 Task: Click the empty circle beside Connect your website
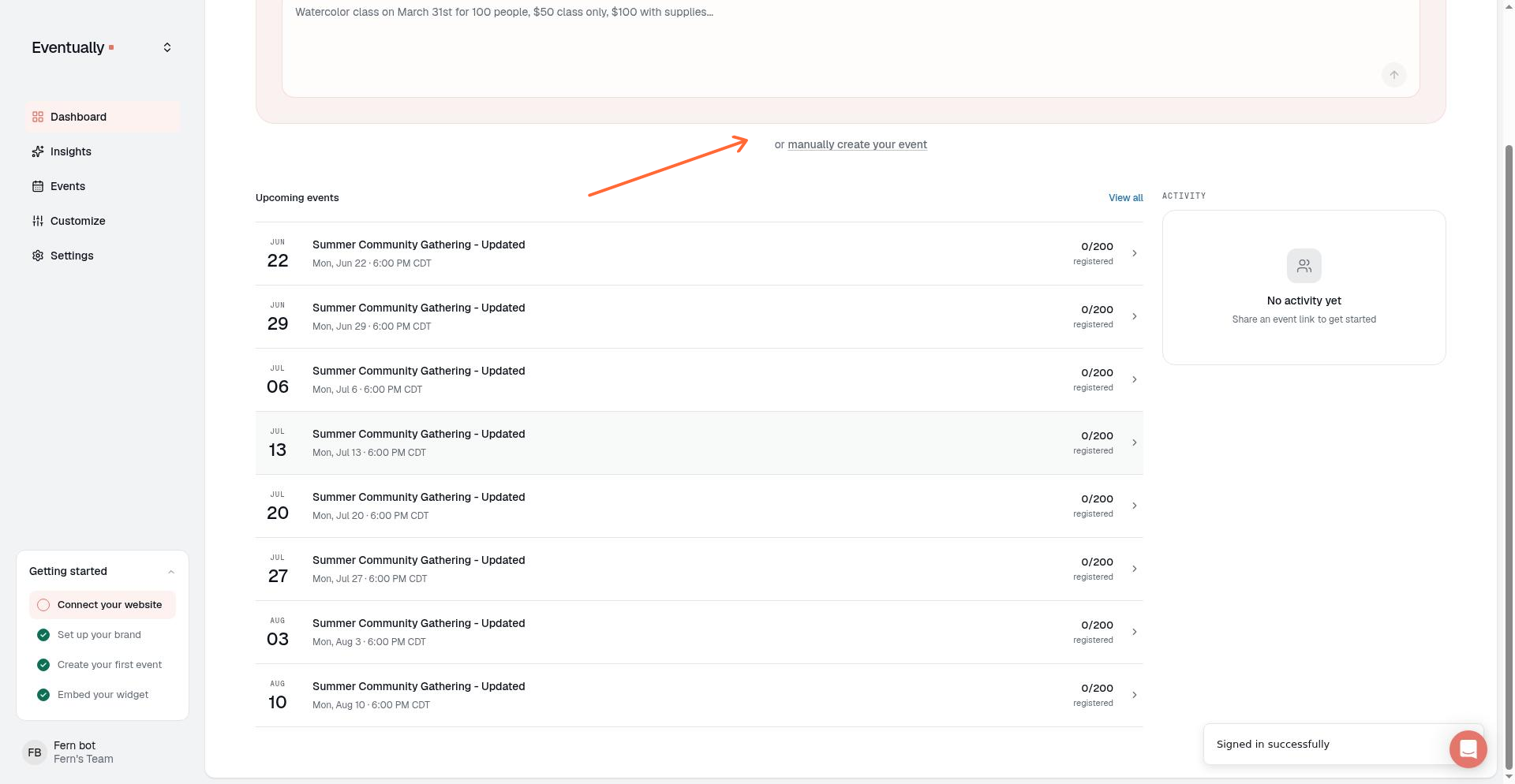[x=43, y=605]
